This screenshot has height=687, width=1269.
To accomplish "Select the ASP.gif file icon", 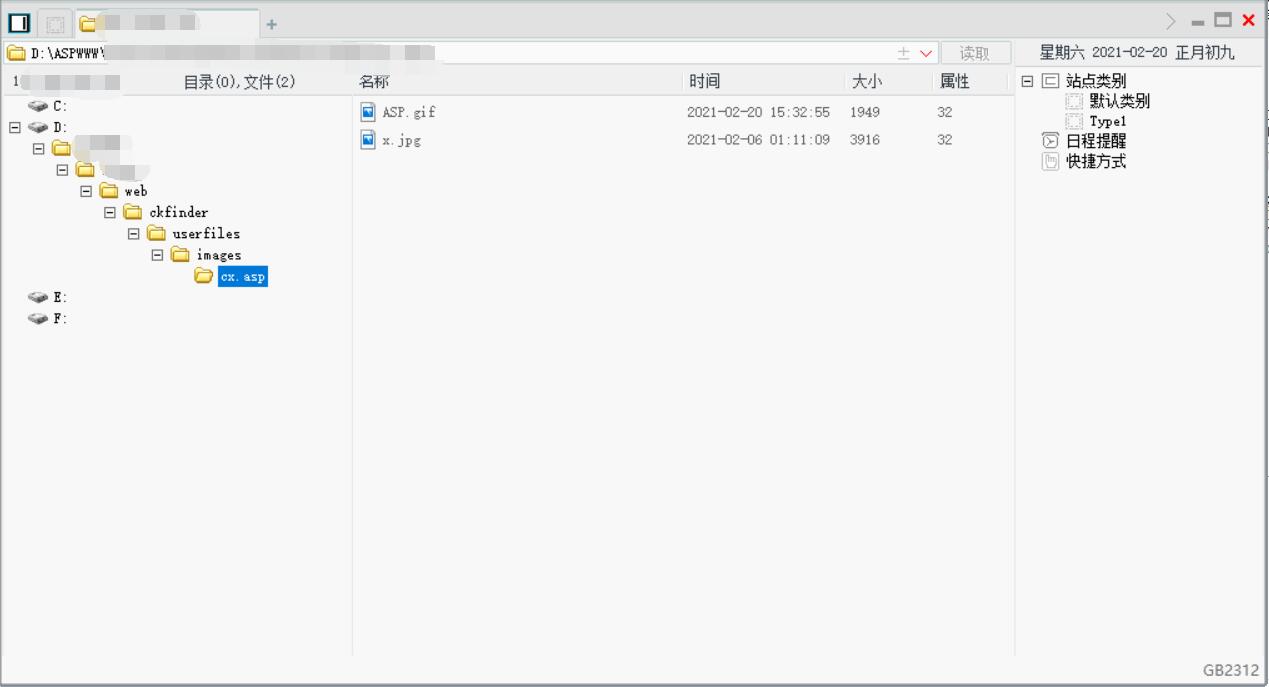I will click(368, 112).
